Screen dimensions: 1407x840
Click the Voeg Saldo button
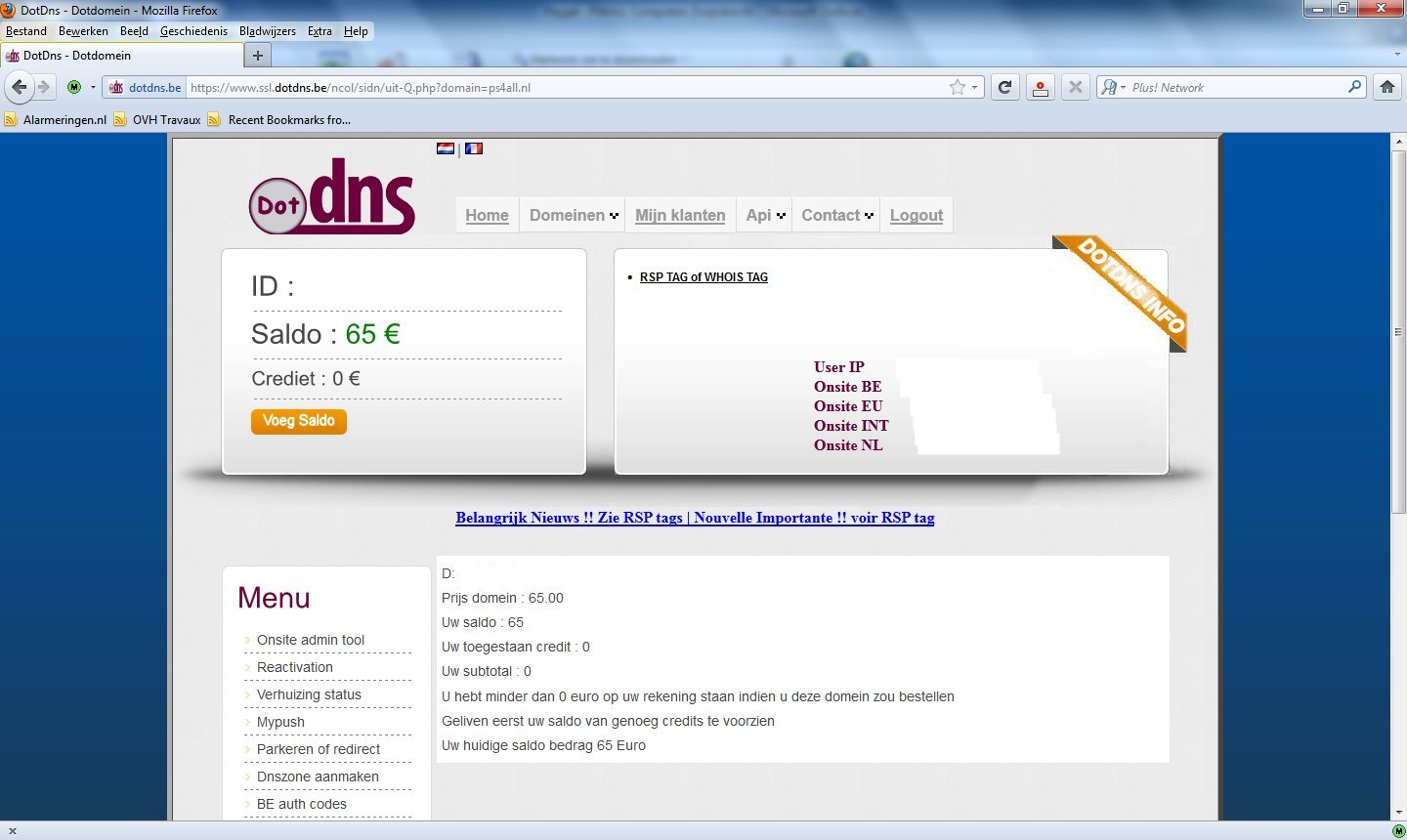[x=299, y=421]
